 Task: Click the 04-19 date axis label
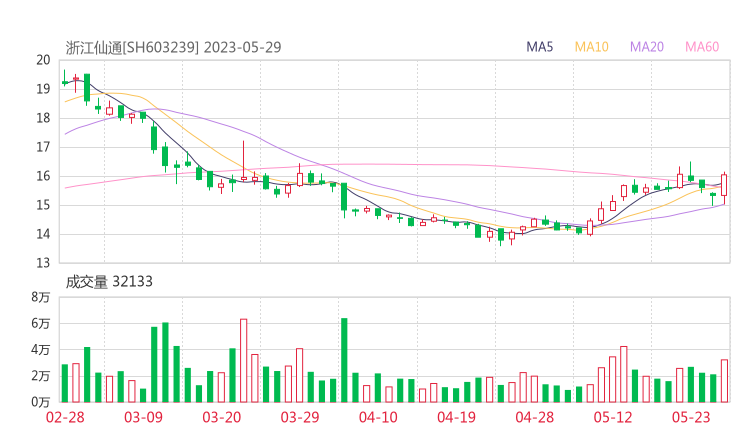click(456, 417)
